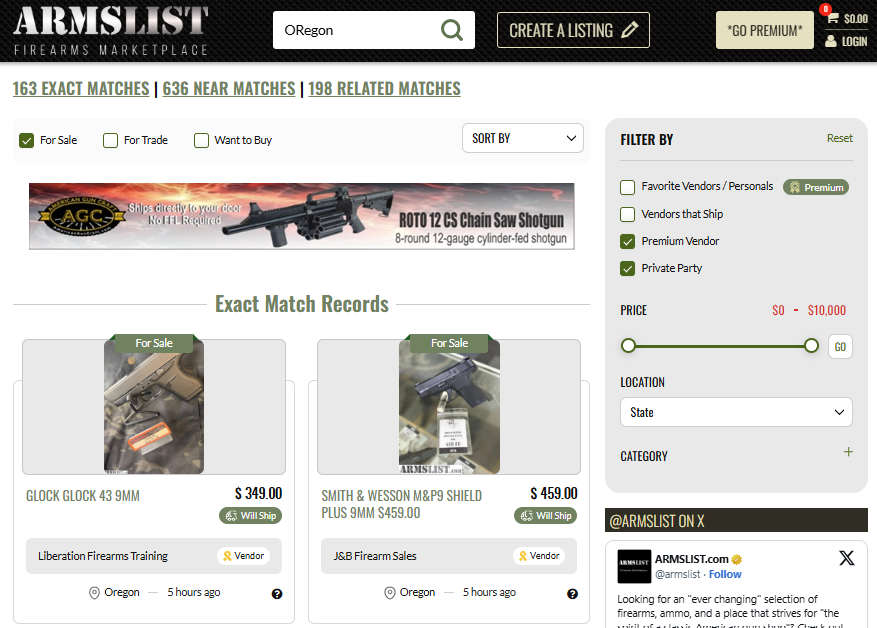Image resolution: width=877 pixels, height=628 pixels.
Task: Check the Vendors that Ship filter
Action: coord(628,214)
